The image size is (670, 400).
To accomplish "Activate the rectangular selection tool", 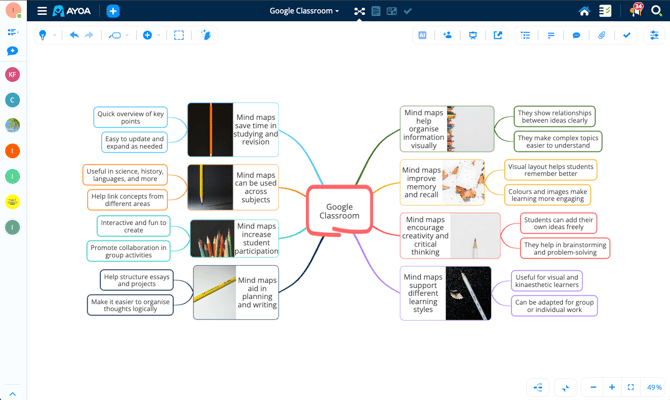I will pos(179,35).
